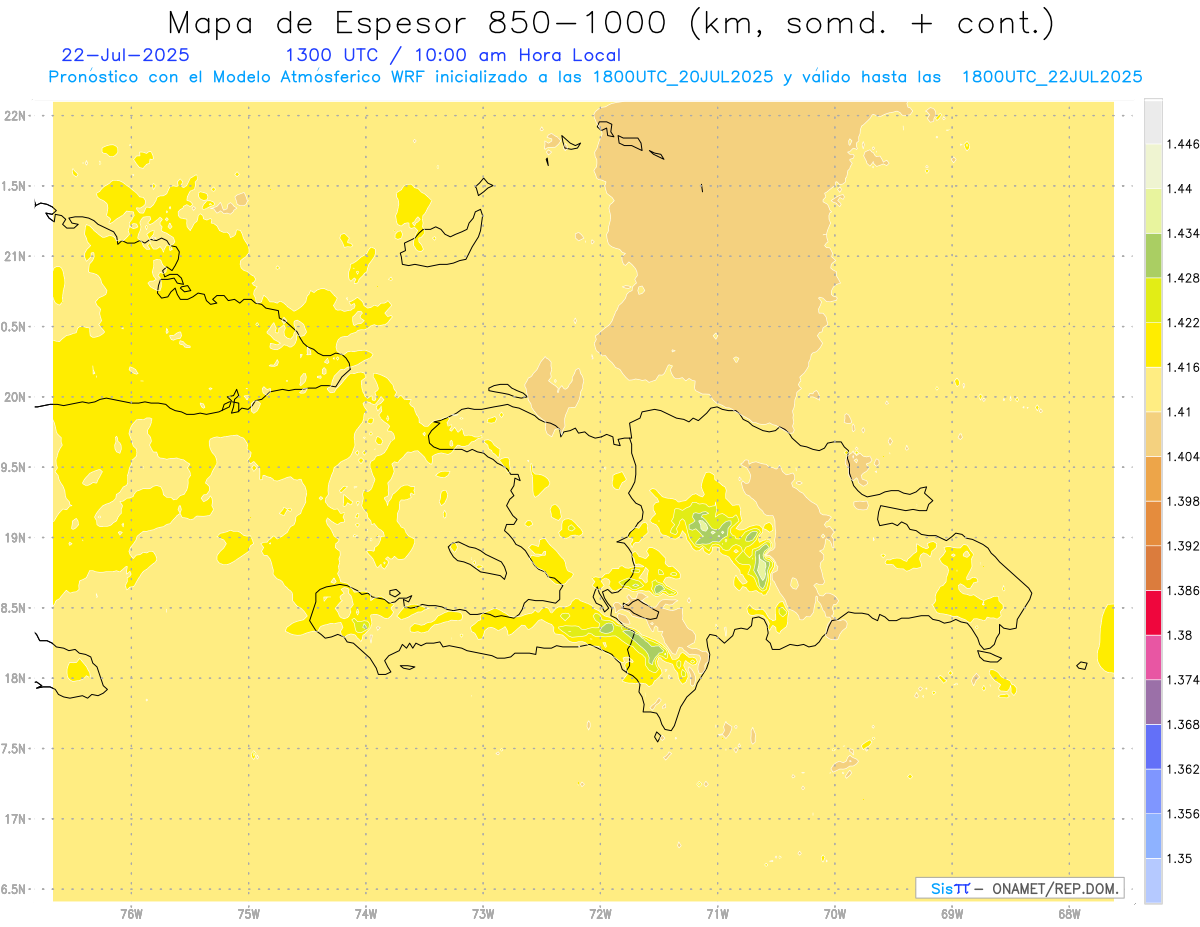The width and height of the screenshot is (1200, 927).
Task: Click the legend value 1.356
Action: pyautogui.click(x=1182, y=813)
